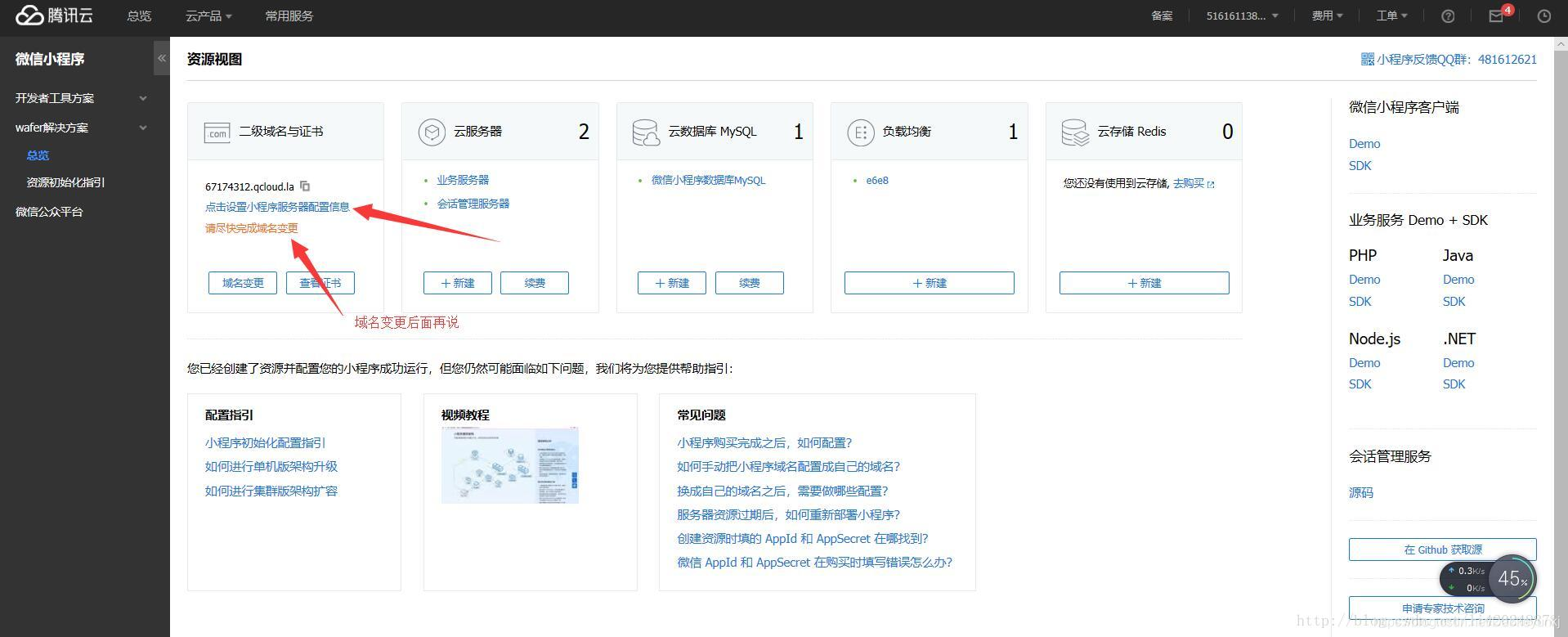Open FAQ 创建资源时填的 AppId 和 AppSecret 在哪找到?
1568x637 pixels.
tap(803, 539)
